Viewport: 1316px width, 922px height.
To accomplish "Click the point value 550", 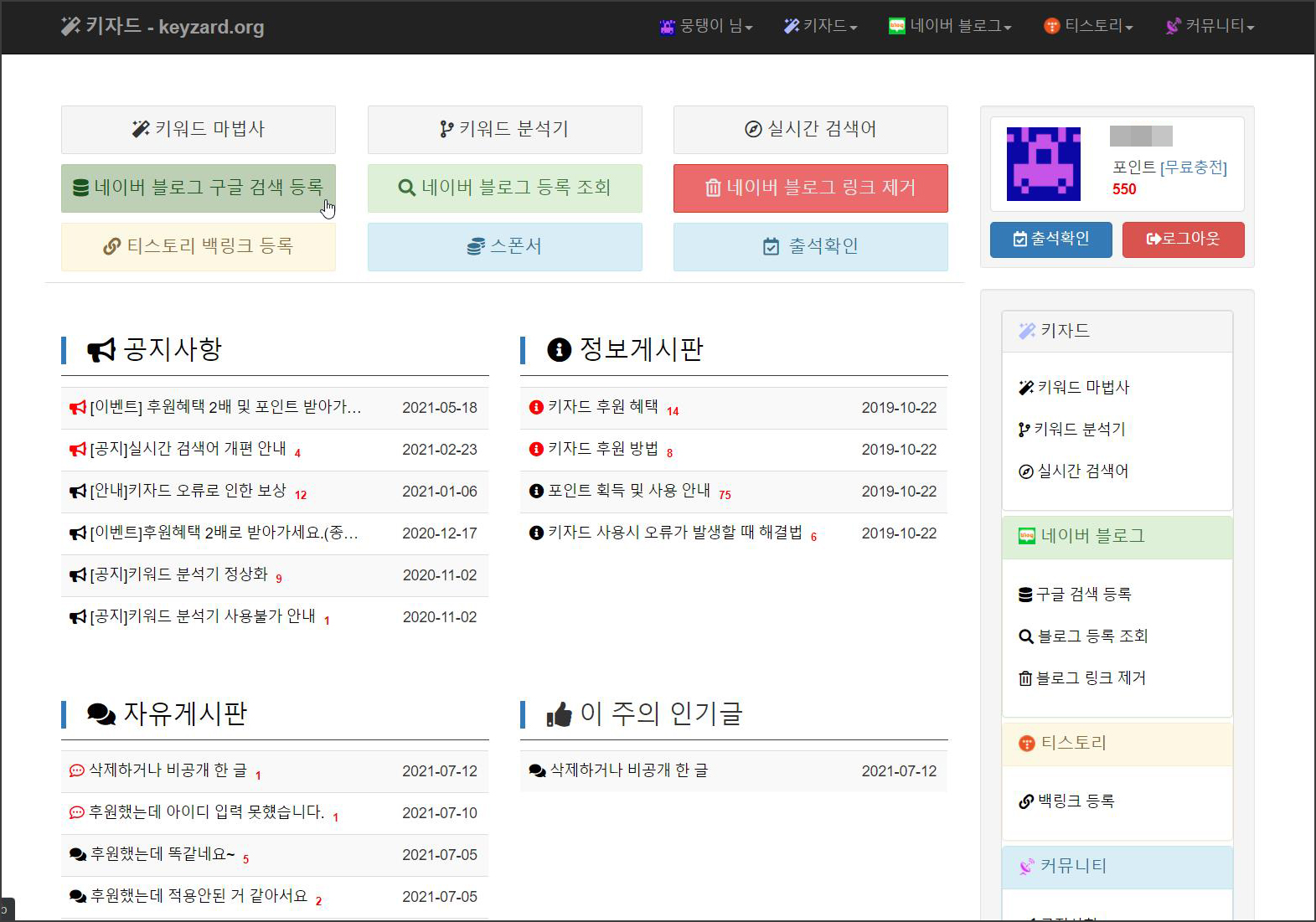I will [1124, 190].
